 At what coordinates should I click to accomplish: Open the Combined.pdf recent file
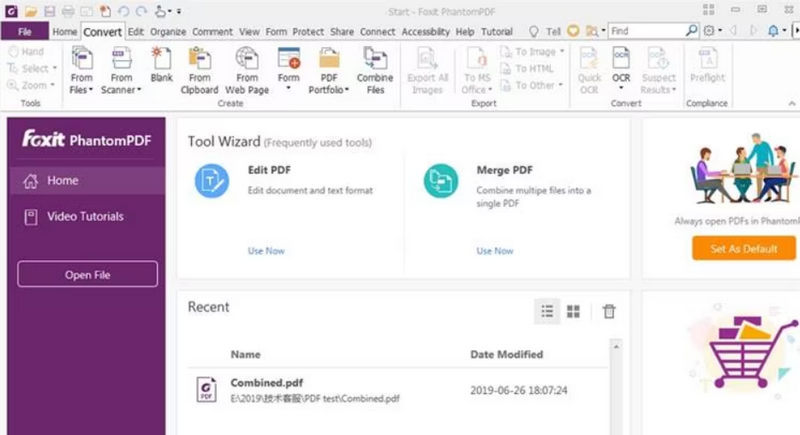(x=398, y=390)
